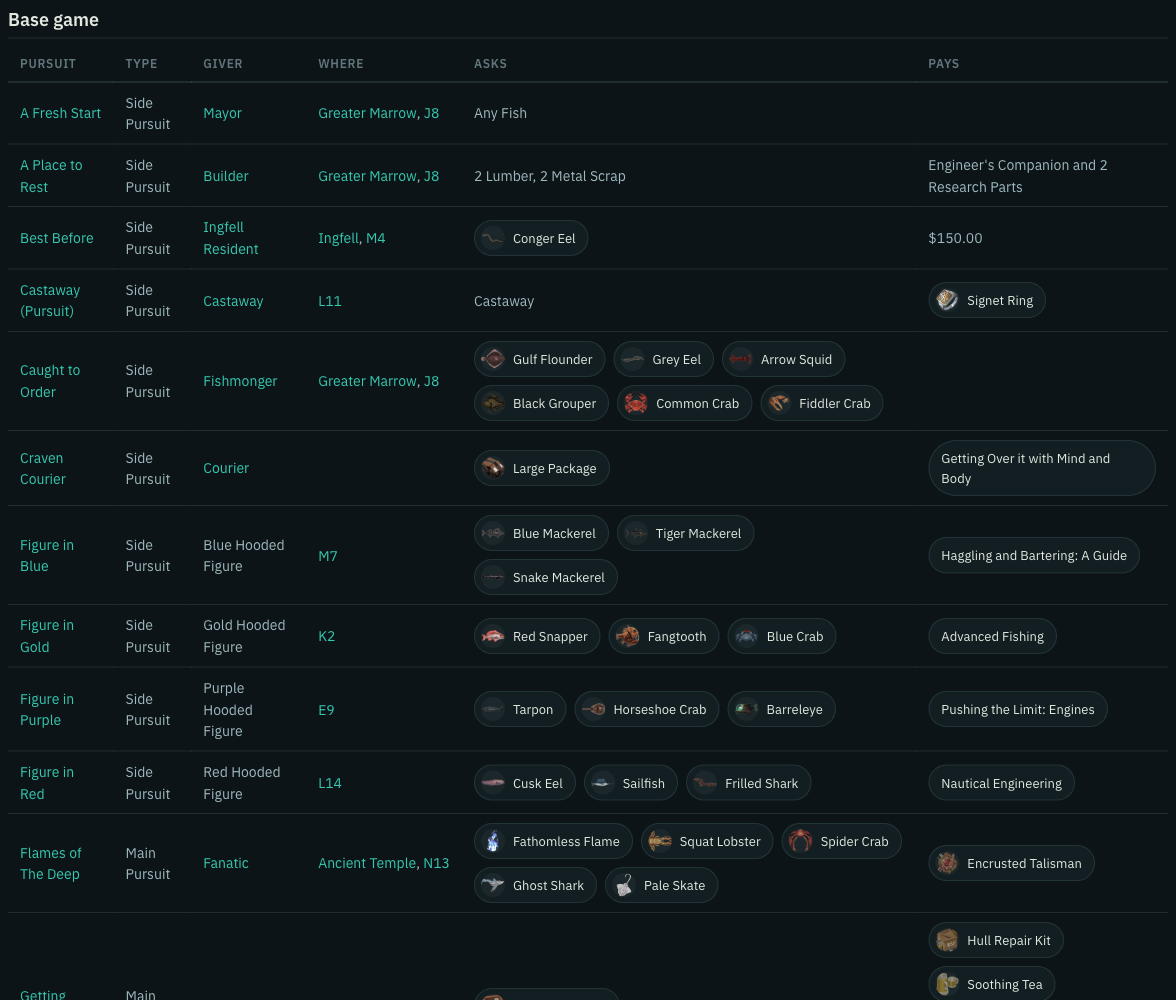The height and width of the screenshot is (1000, 1176).
Task: Open the Flames of The Deep pursuit
Action: click(x=51, y=863)
